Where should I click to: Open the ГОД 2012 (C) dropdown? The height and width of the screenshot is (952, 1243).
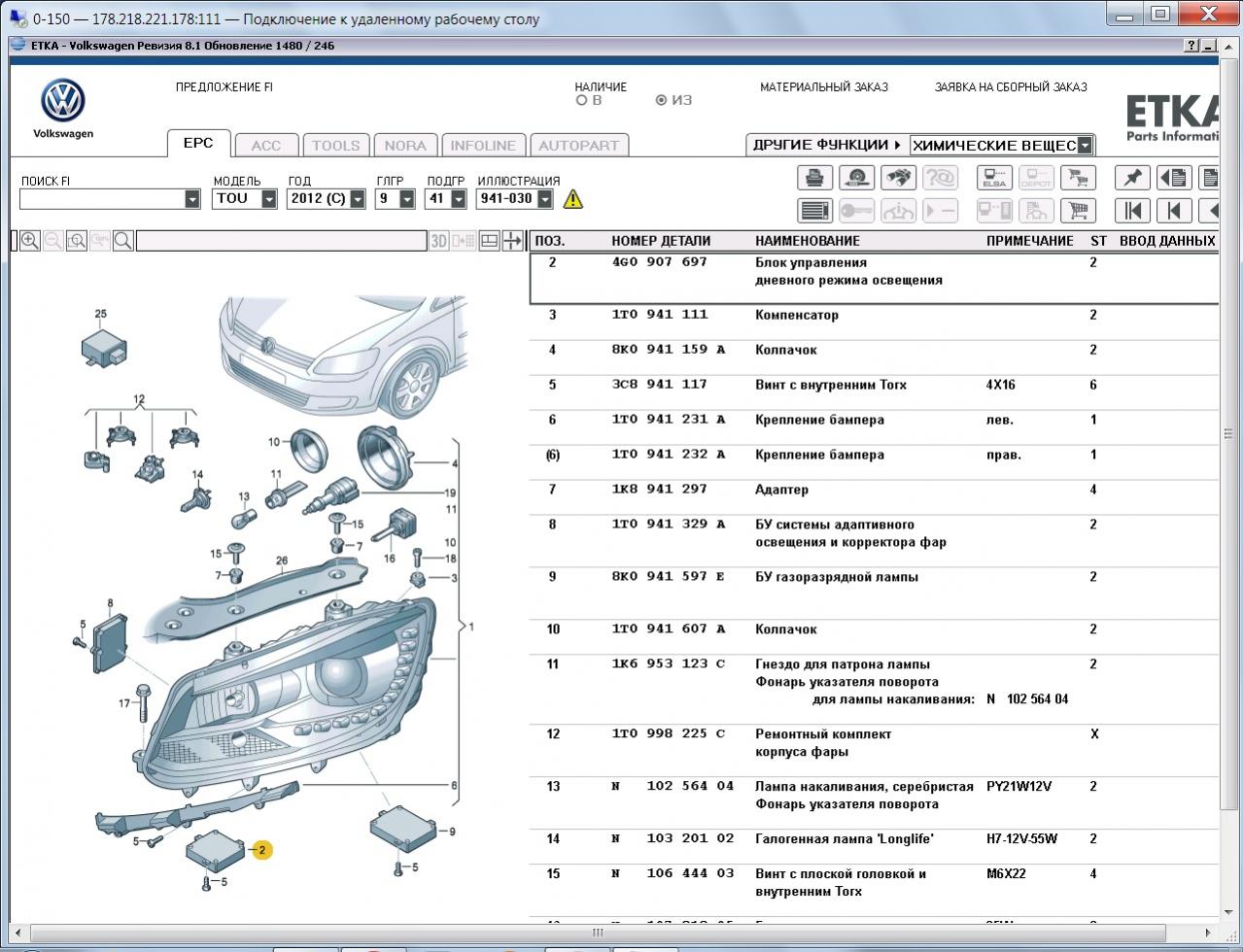358,199
